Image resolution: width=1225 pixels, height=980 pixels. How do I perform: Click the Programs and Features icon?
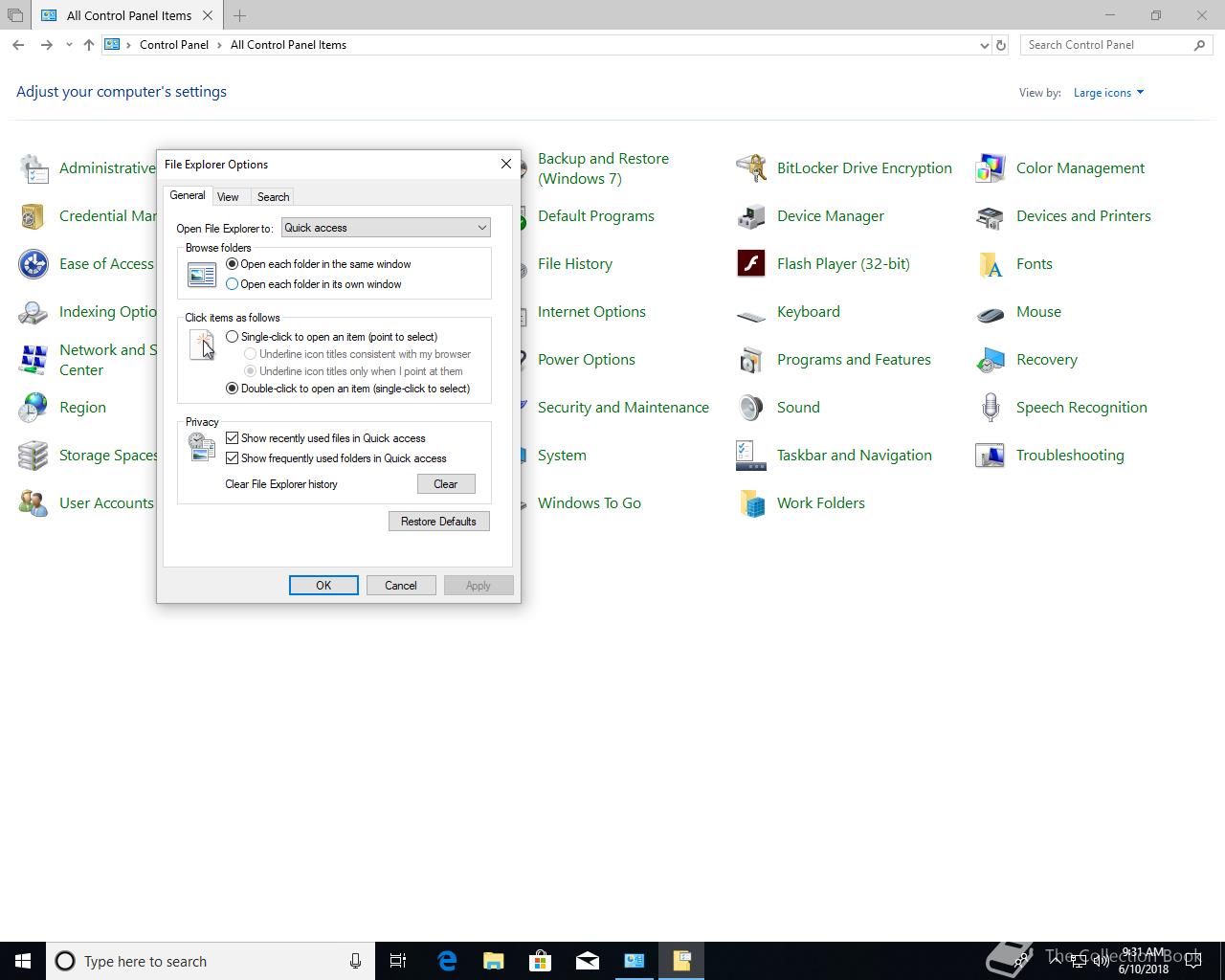click(x=751, y=360)
